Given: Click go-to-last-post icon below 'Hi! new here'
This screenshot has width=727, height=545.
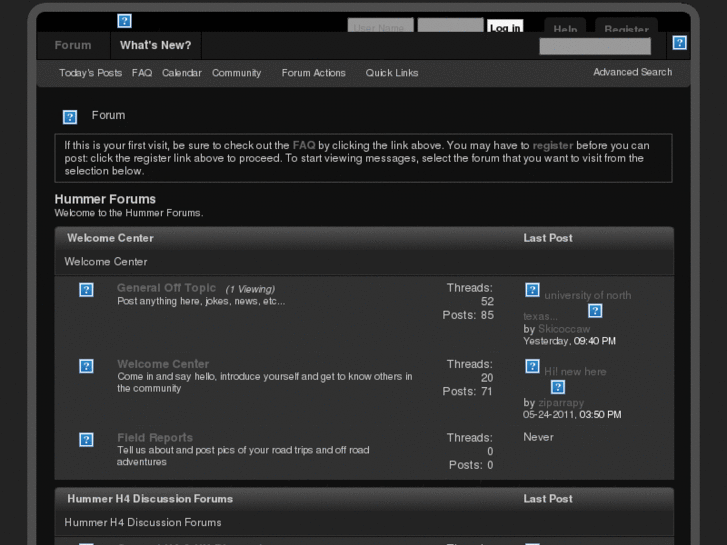Looking at the screenshot, I should [558, 387].
